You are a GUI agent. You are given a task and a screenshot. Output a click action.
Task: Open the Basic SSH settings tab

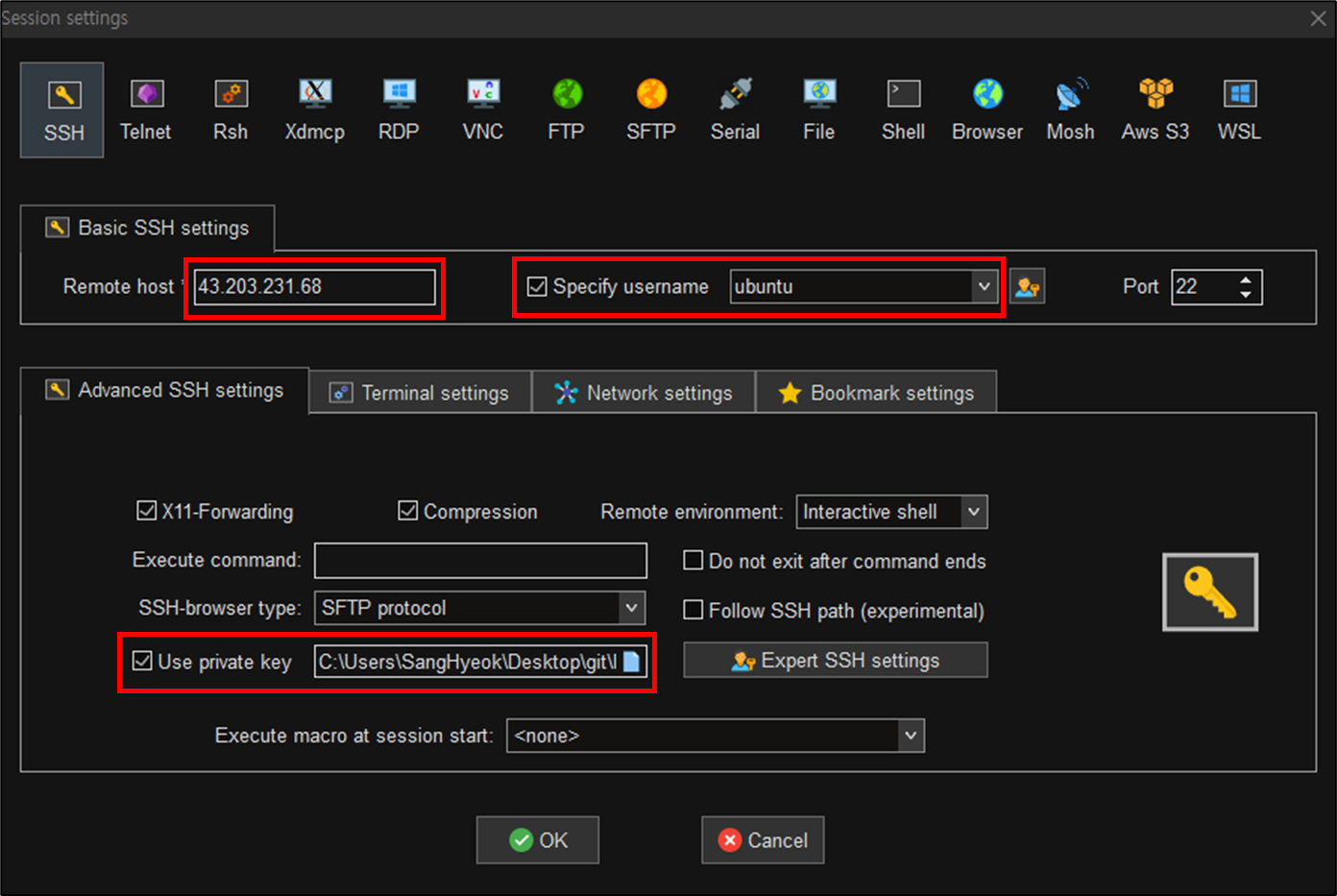coord(148,228)
